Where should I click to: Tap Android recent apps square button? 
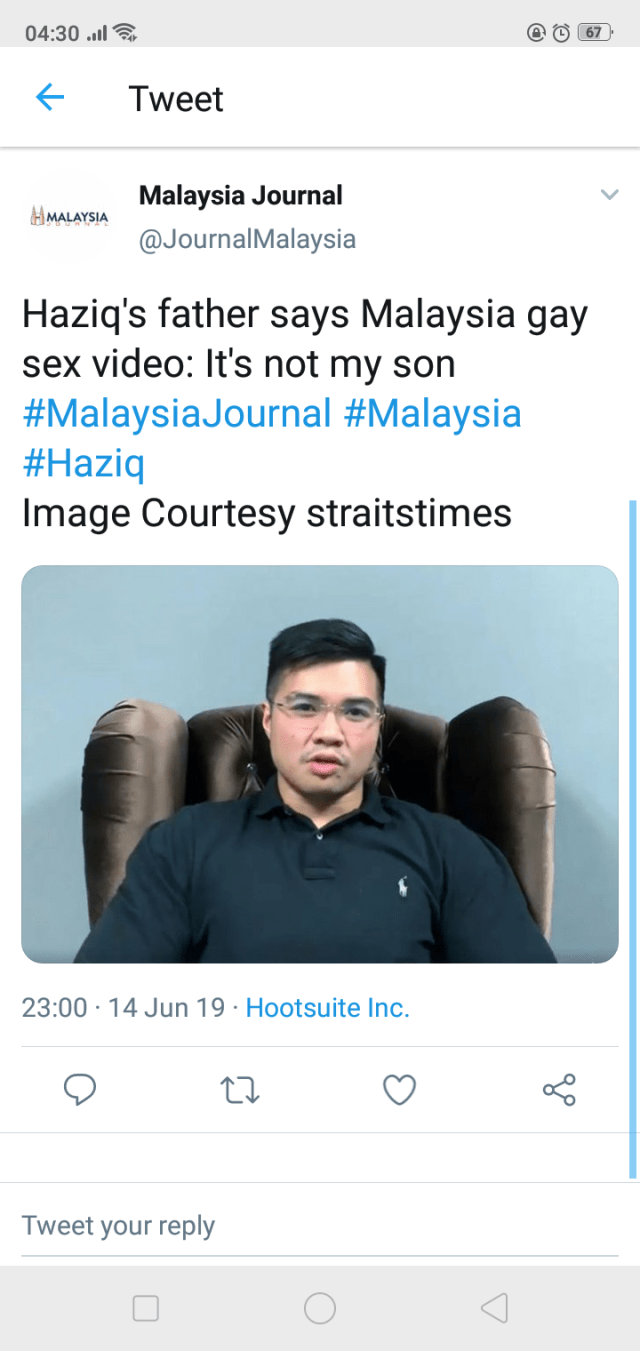click(146, 1308)
